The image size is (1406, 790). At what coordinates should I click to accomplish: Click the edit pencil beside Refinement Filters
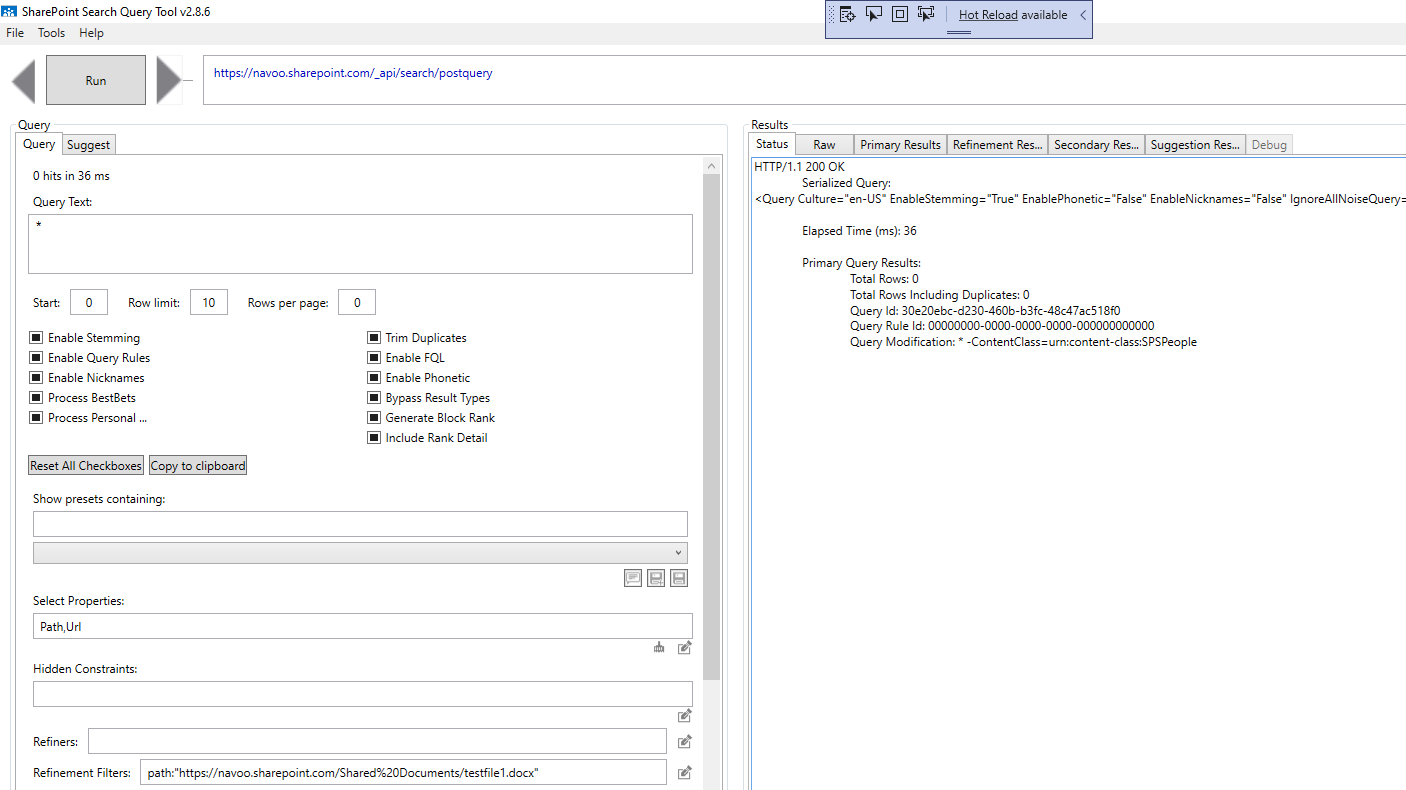click(684, 772)
